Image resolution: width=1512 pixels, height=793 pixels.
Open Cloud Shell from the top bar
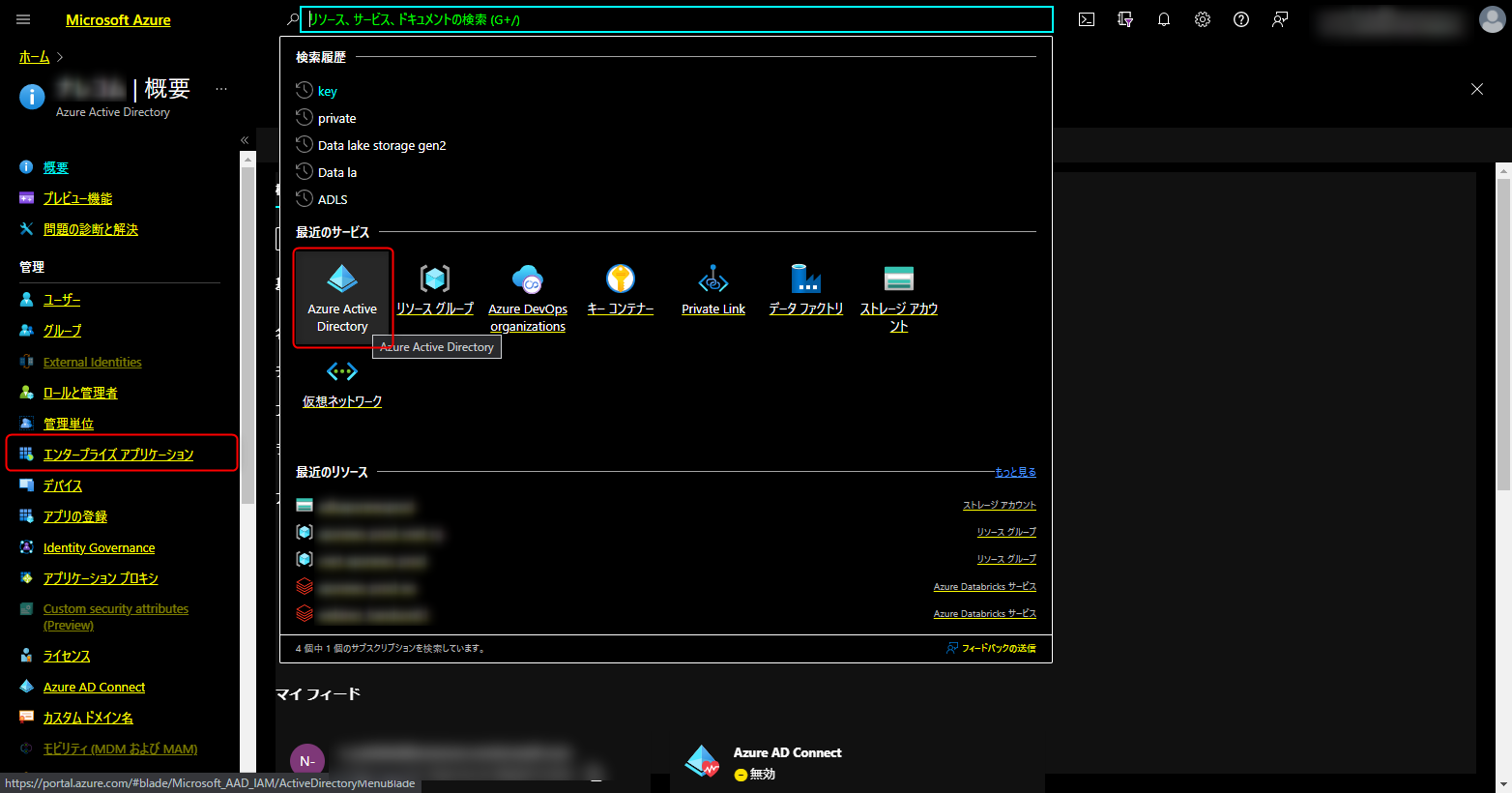tap(1087, 19)
